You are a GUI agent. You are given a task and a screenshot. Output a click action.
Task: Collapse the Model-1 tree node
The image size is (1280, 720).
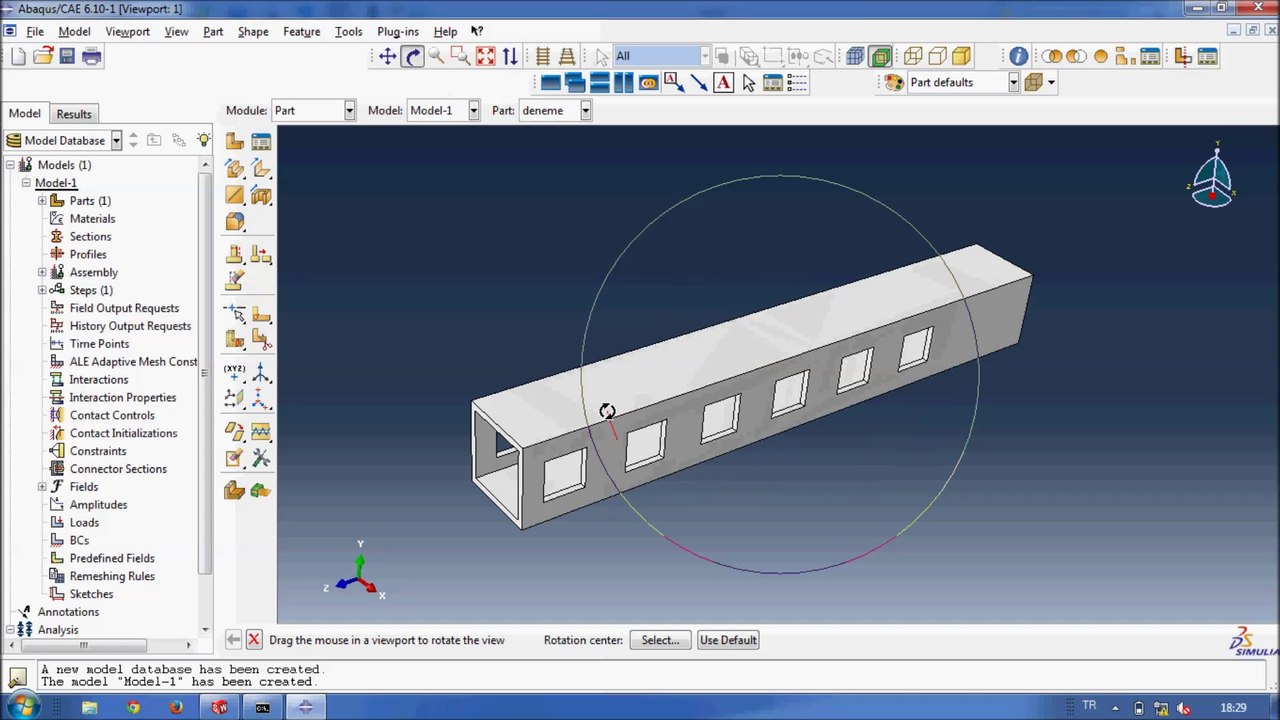click(x=26, y=183)
